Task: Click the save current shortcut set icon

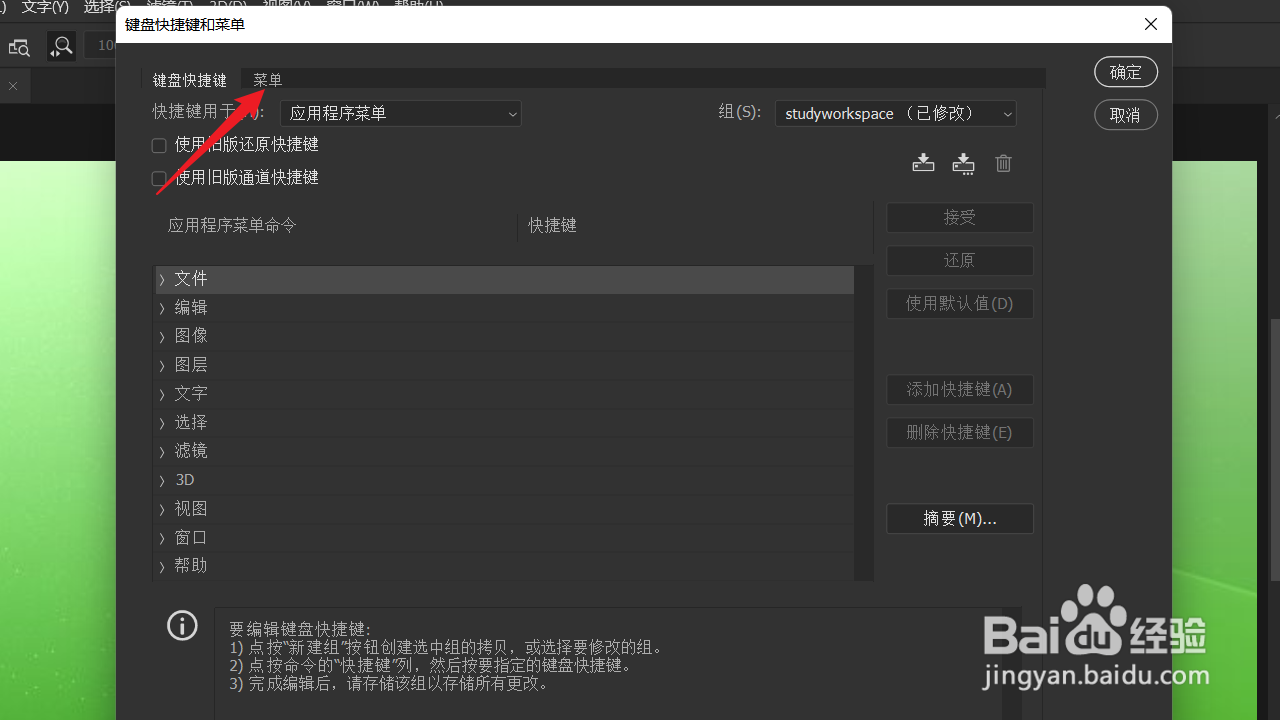Action: [x=923, y=162]
